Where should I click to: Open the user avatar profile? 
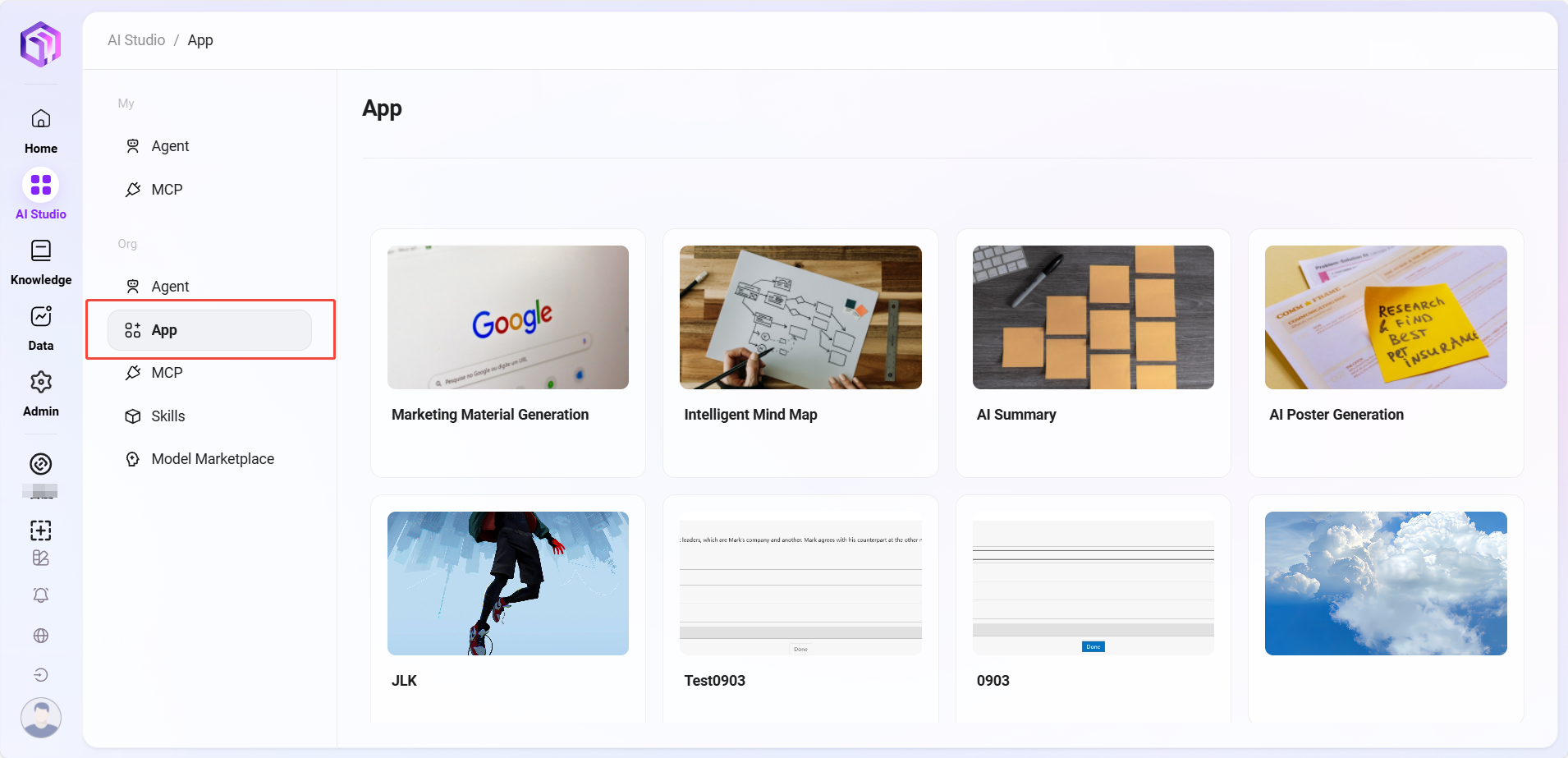tap(41, 718)
